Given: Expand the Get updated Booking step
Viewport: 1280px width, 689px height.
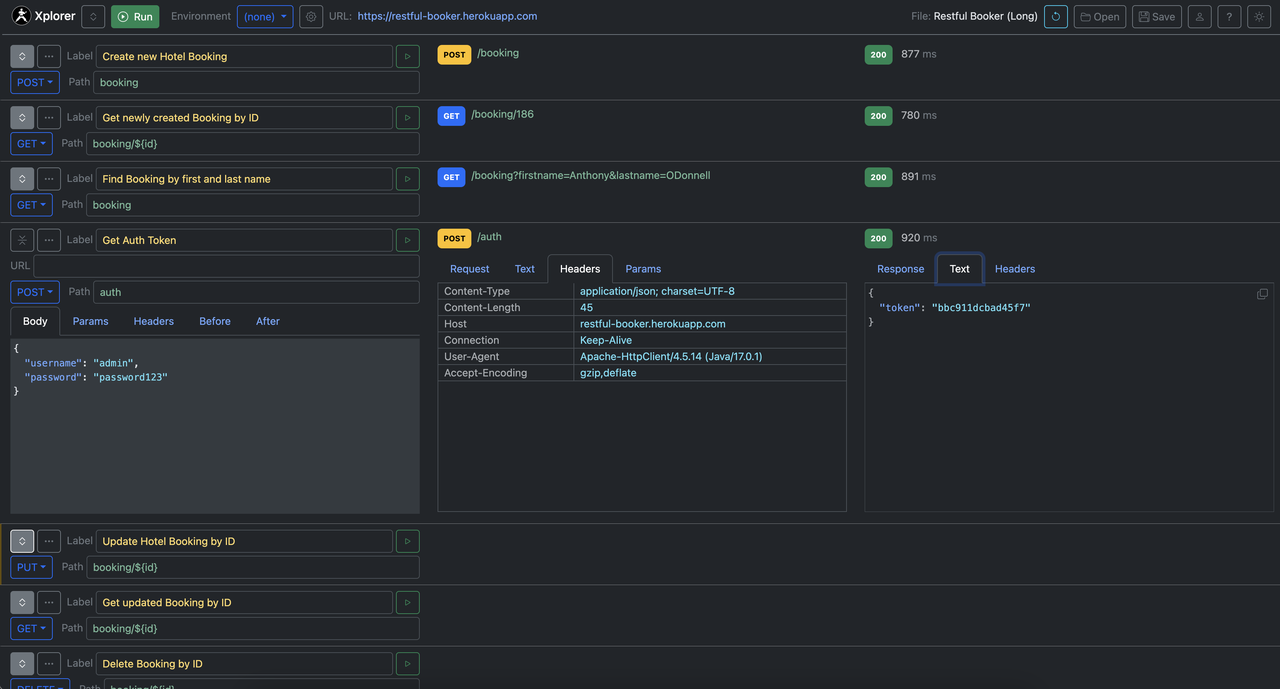Looking at the screenshot, I should 22,602.
